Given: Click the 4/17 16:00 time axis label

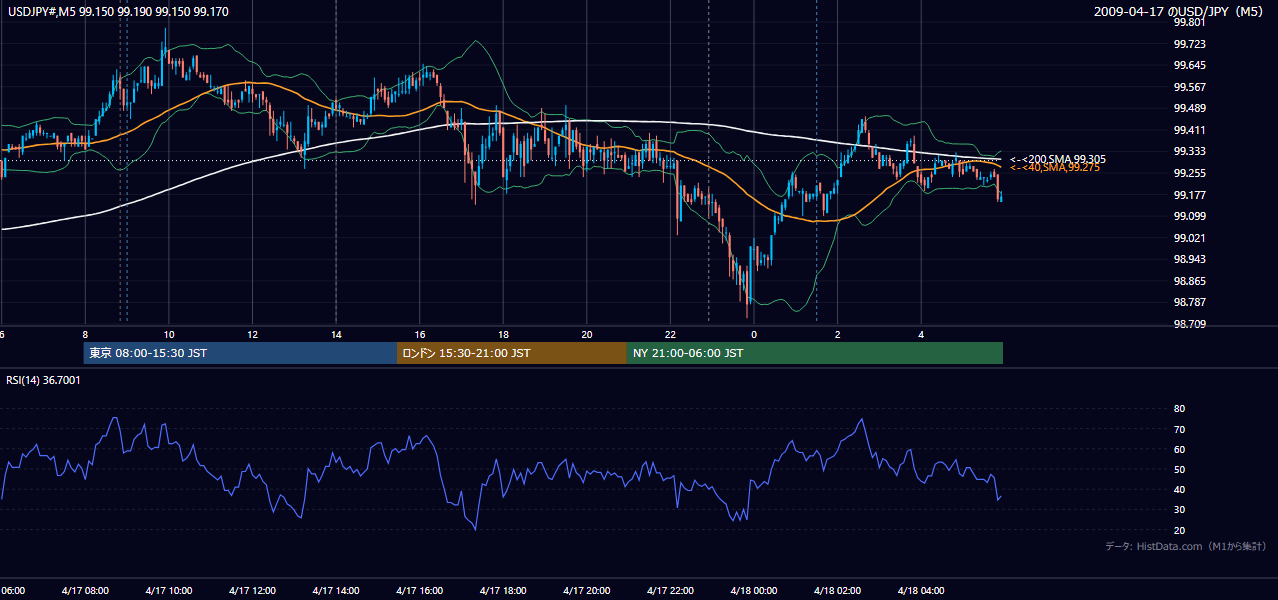Looking at the screenshot, I should coord(419,590).
